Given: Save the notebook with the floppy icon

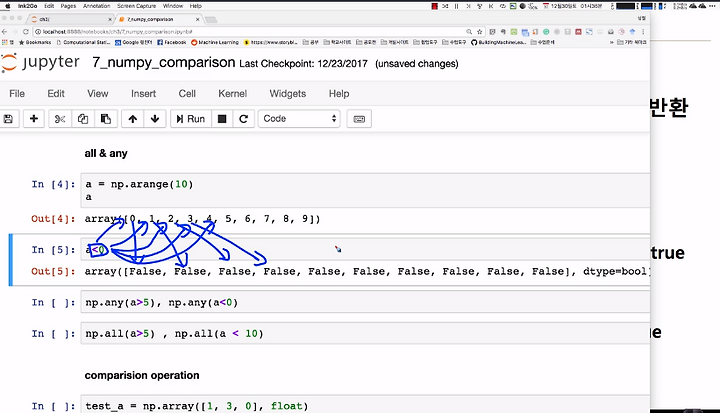Looking at the screenshot, I should click(x=8, y=119).
